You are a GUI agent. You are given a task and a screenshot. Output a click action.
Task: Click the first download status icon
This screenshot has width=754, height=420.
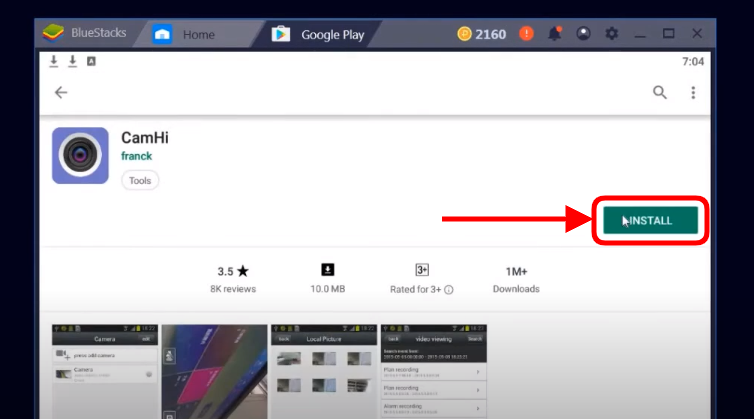54,61
